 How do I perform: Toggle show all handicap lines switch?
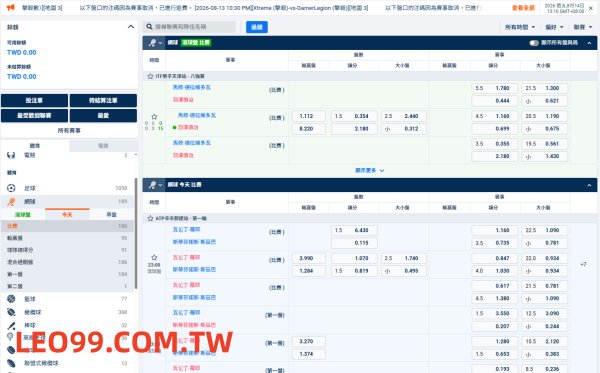pyautogui.click(x=534, y=43)
